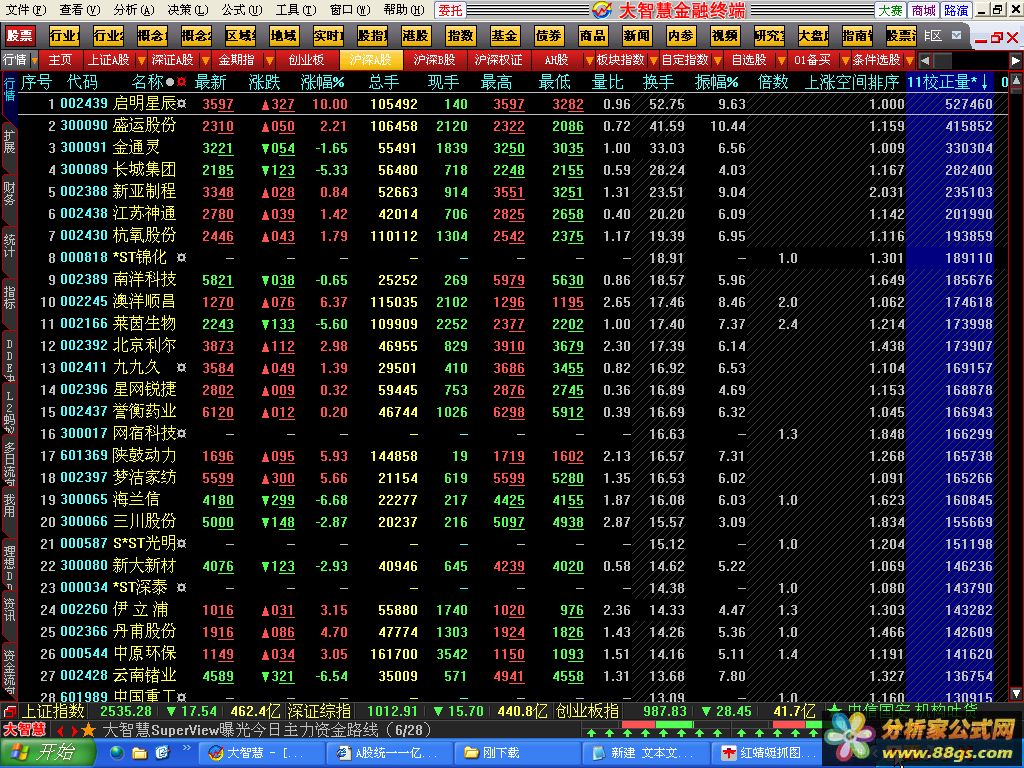Open the 资讯 vertical side tab

tap(9, 609)
